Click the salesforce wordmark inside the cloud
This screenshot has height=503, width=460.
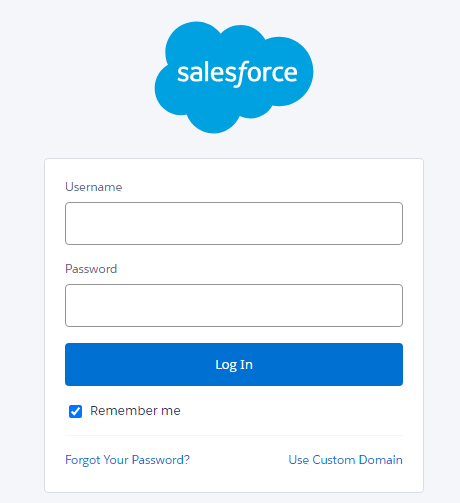237,73
